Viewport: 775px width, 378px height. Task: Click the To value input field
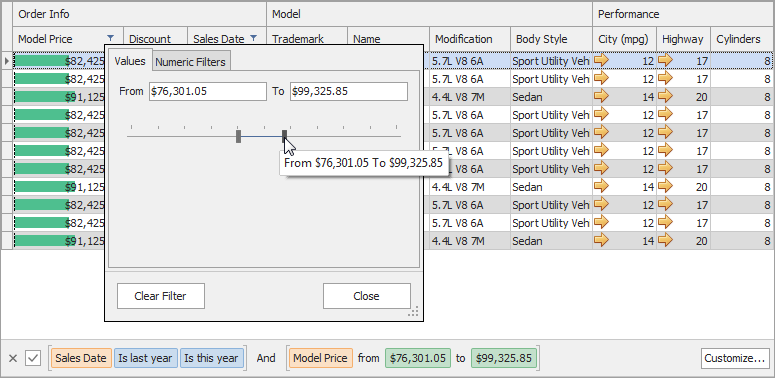(348, 91)
